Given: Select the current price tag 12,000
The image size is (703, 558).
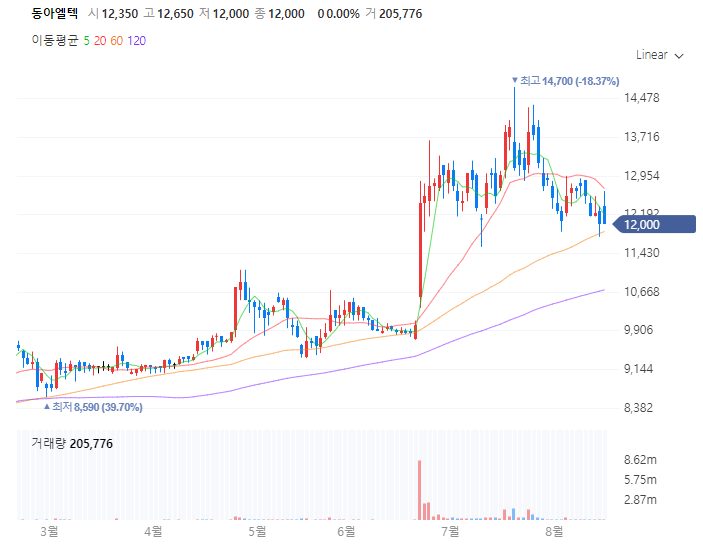Looking at the screenshot, I should coord(654,224).
